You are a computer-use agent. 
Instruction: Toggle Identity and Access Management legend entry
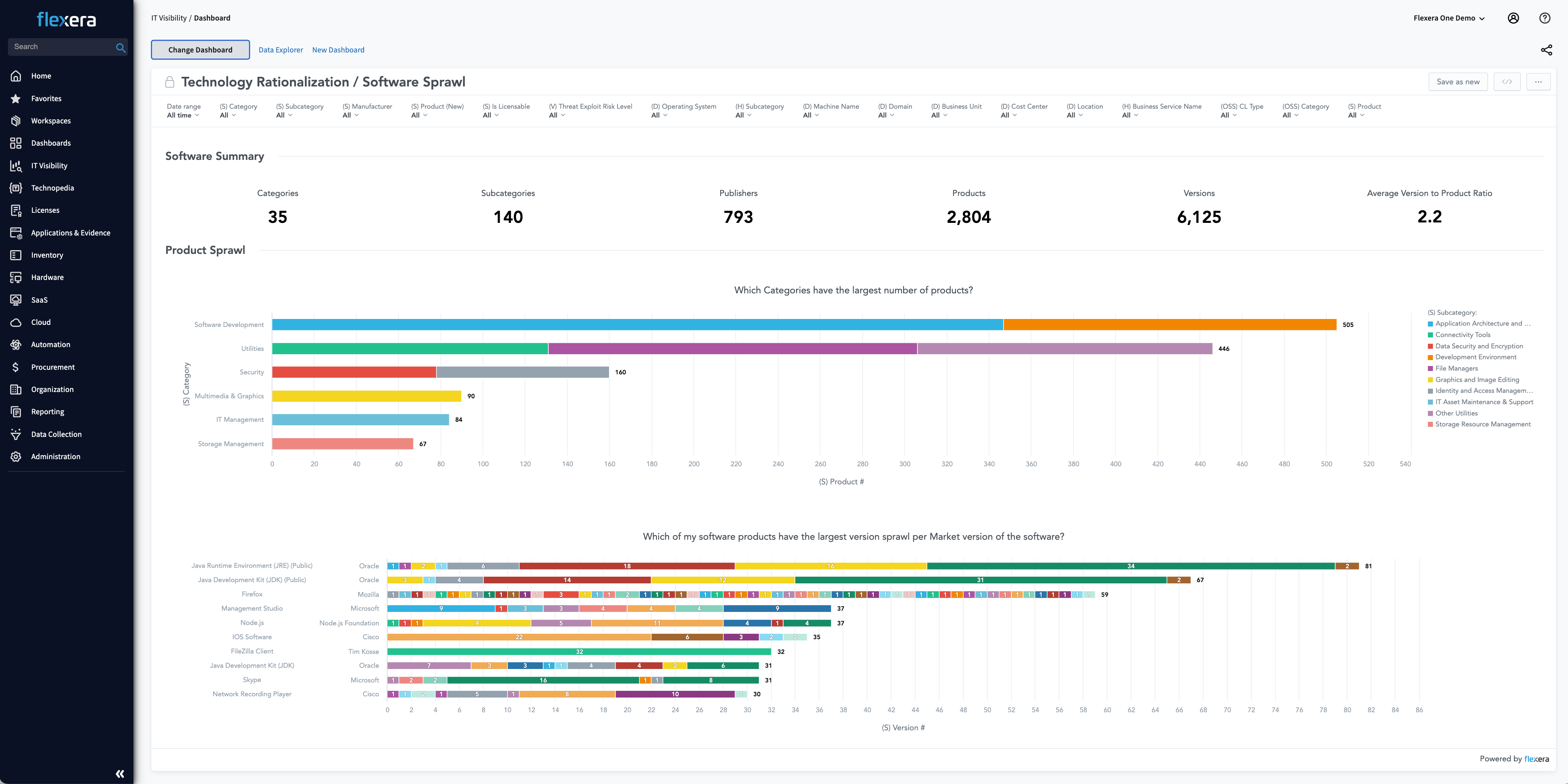[x=1480, y=390]
